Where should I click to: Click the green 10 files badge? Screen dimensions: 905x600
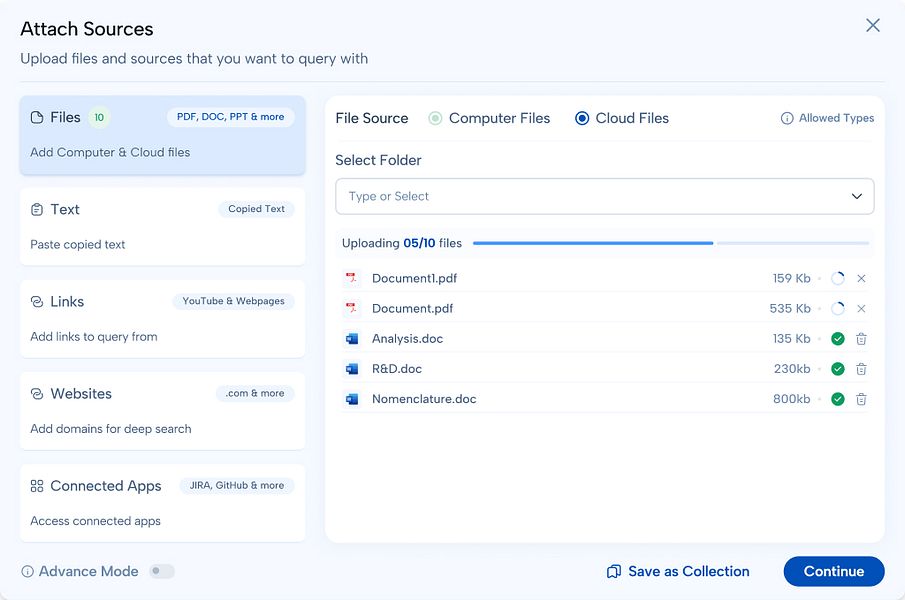pos(99,118)
